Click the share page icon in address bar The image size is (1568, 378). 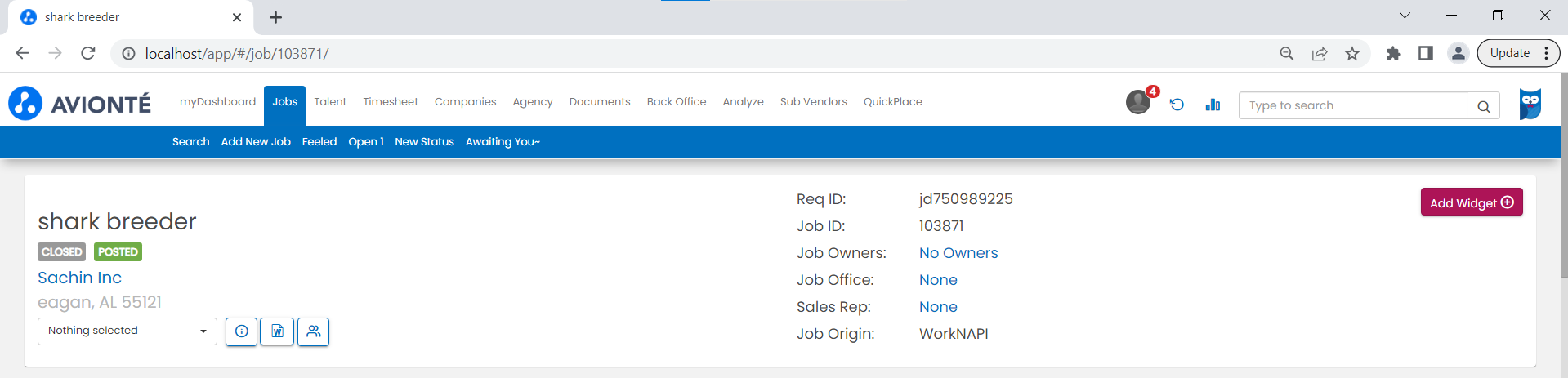pos(1320,53)
